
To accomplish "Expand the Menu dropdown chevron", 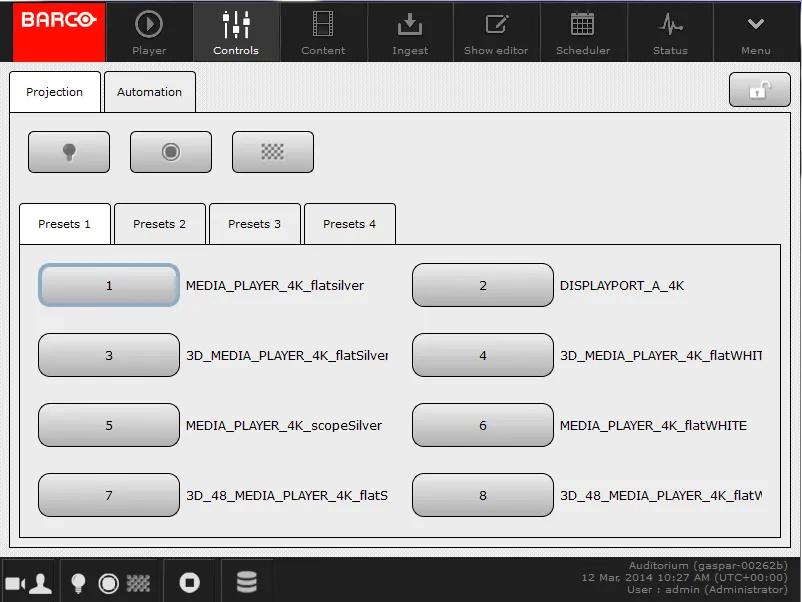I will pos(755,32).
